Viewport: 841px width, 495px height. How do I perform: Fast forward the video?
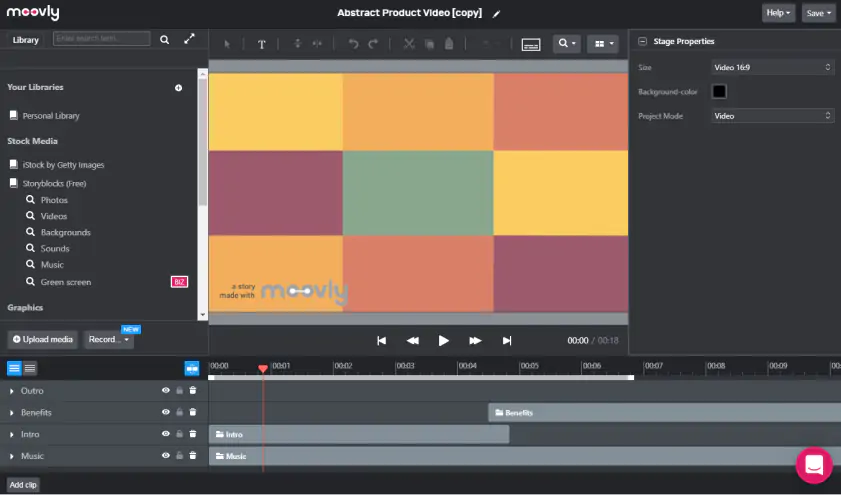[x=475, y=341]
